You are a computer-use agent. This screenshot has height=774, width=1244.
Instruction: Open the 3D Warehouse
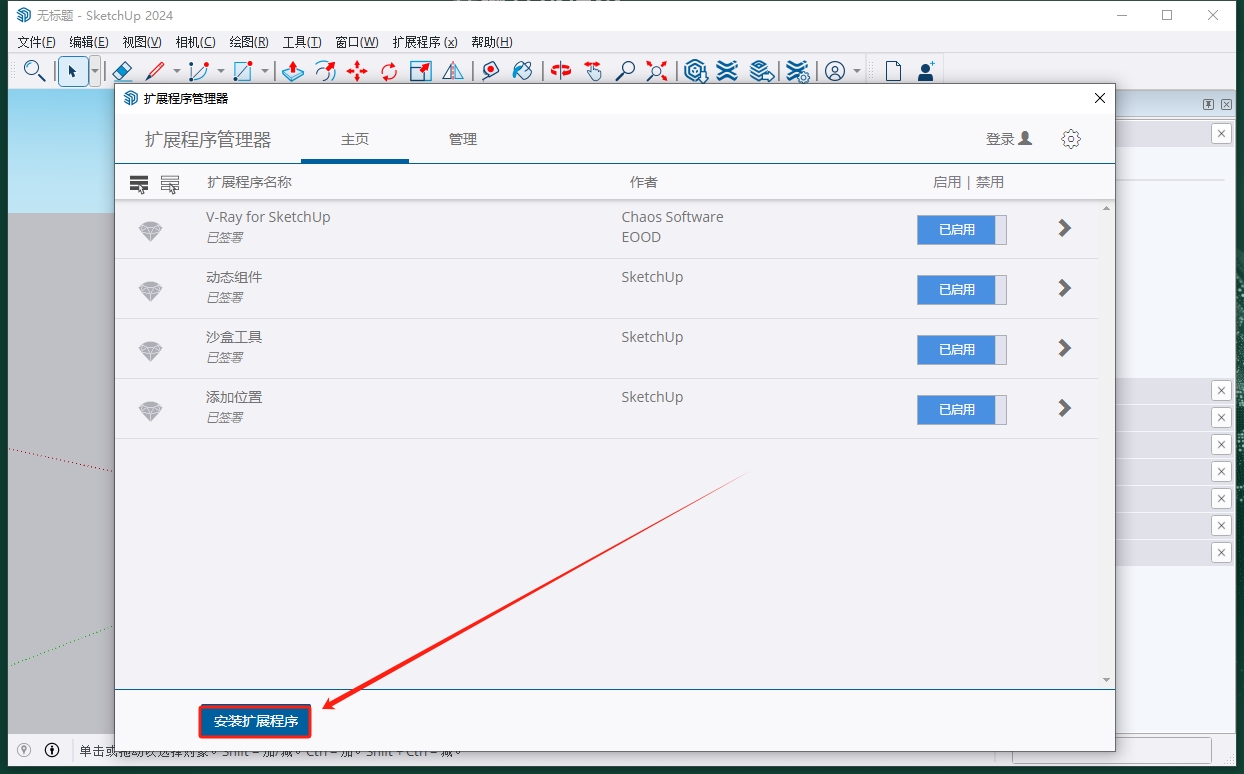pyautogui.click(x=696, y=71)
